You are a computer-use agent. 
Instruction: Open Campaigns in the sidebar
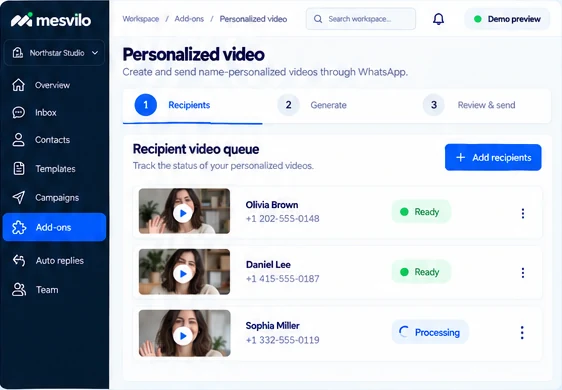tap(57, 198)
